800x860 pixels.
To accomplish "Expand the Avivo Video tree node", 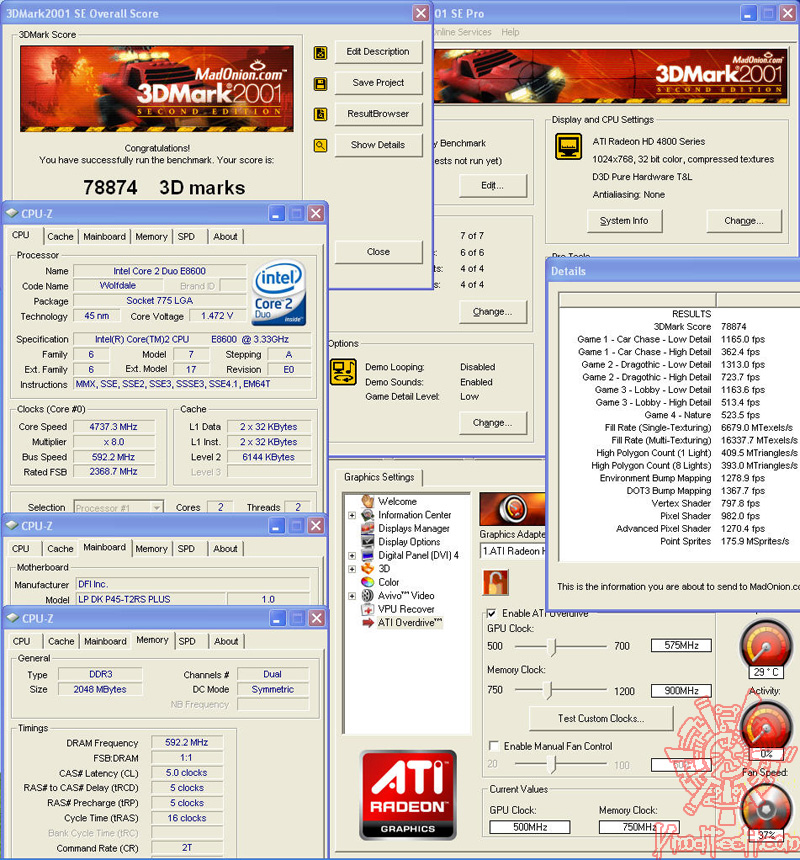I will coord(352,596).
